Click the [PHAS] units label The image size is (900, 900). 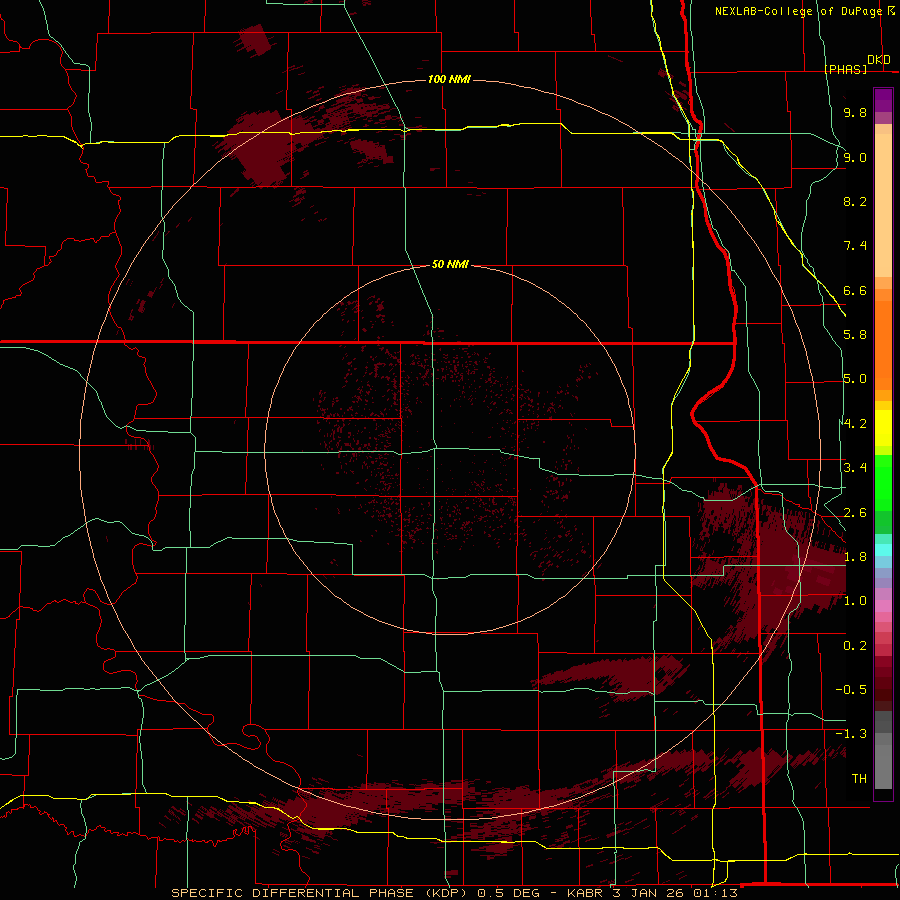(x=845, y=69)
